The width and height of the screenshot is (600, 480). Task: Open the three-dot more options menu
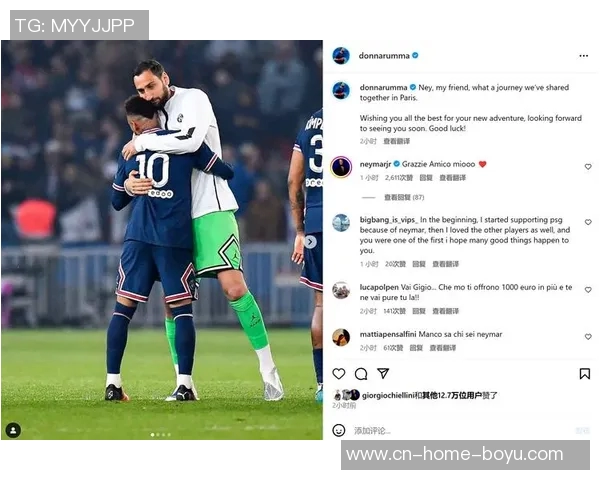point(583,56)
